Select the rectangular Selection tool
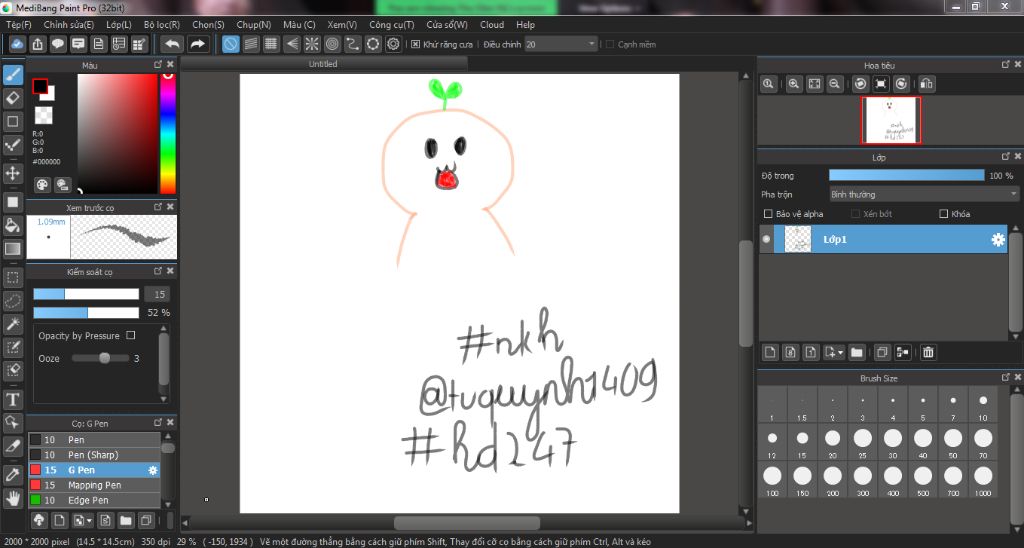Screen dimensions: 1024x548 tap(12, 277)
